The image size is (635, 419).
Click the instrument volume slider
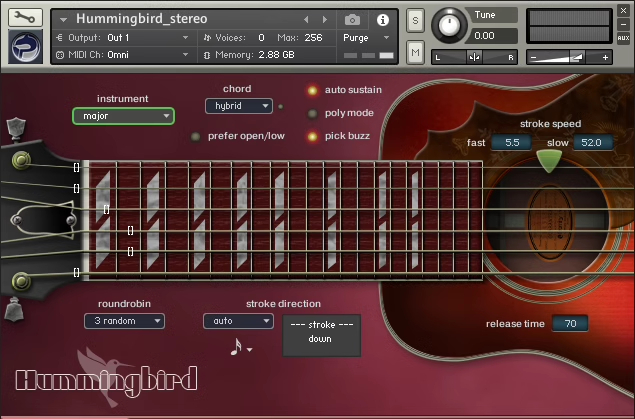569,57
